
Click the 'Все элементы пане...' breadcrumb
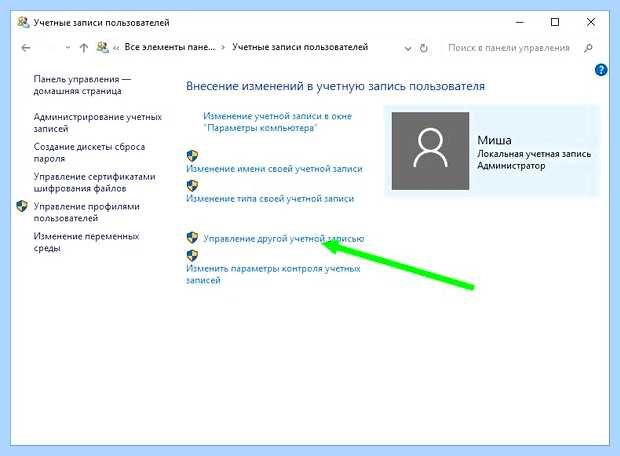tap(170, 47)
